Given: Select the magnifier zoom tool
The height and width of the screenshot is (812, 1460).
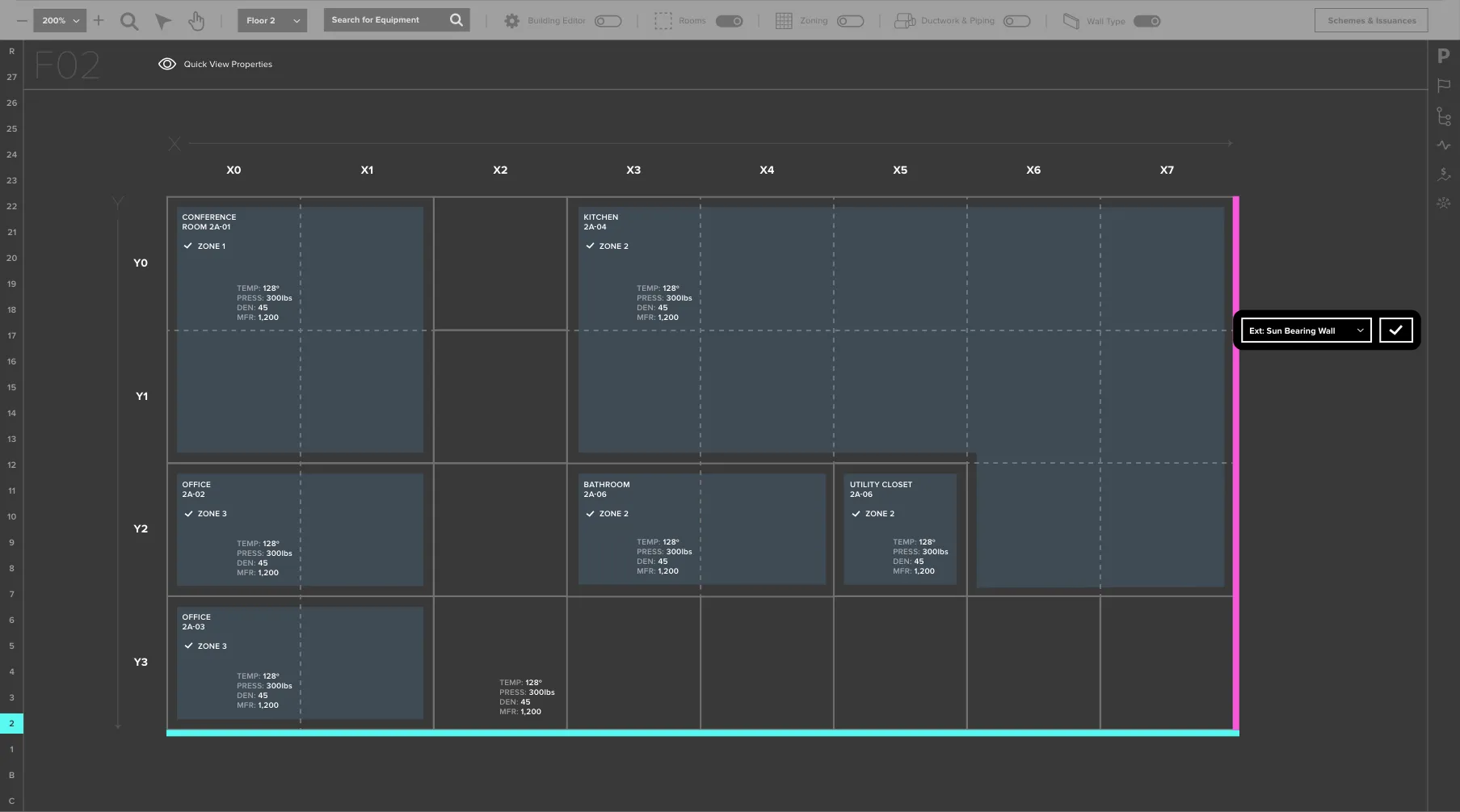Looking at the screenshot, I should [x=129, y=21].
